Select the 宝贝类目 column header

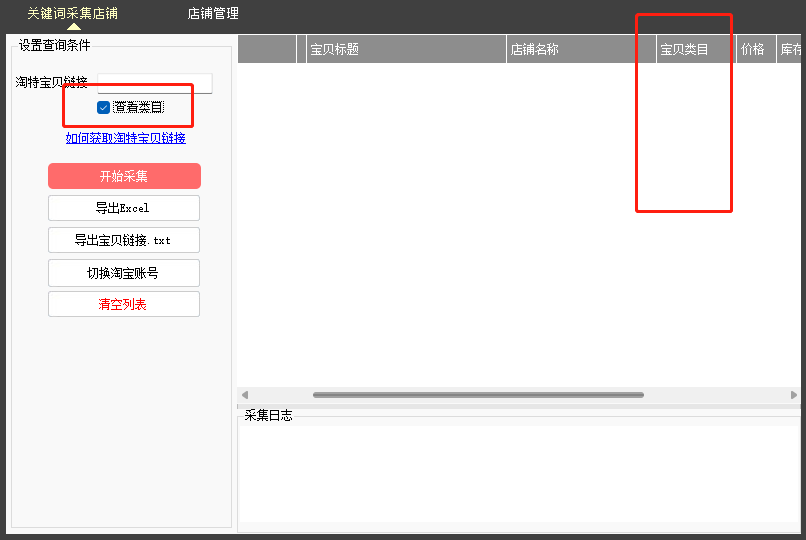click(696, 49)
